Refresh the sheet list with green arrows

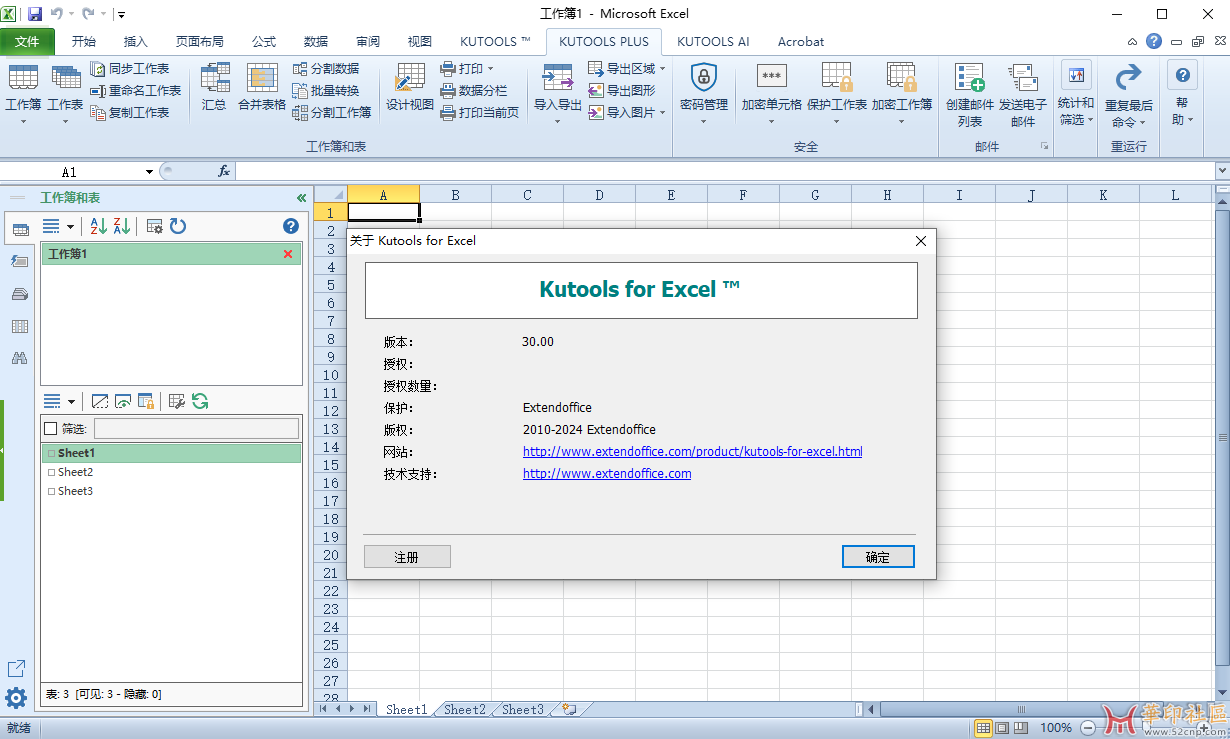(201, 402)
